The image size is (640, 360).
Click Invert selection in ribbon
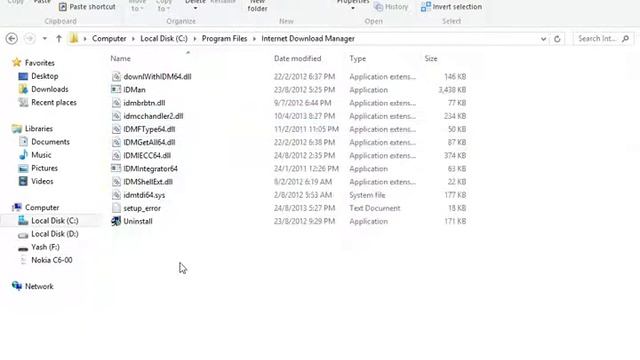(451, 7)
